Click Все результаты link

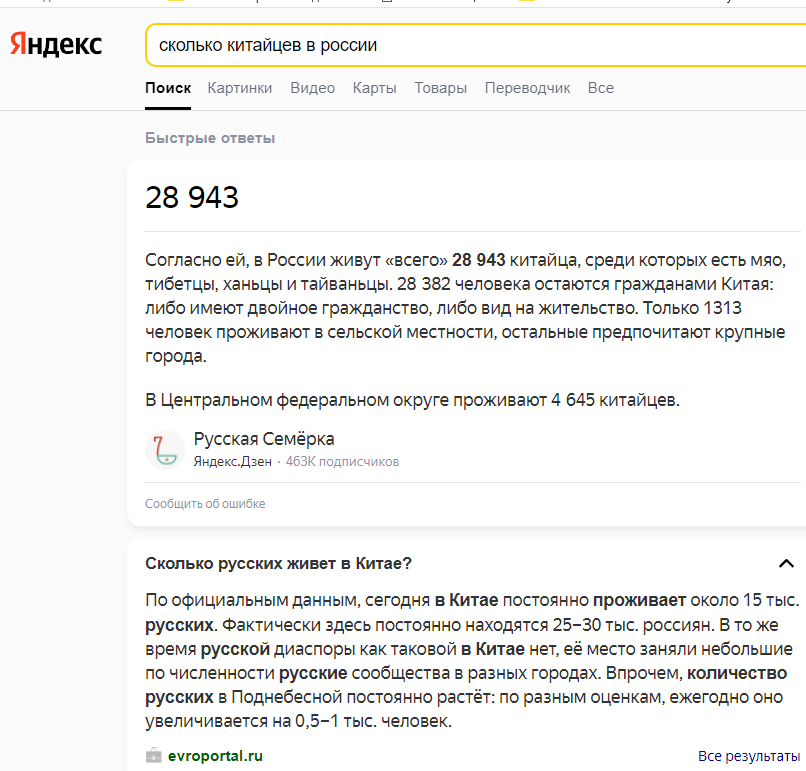[x=749, y=756]
